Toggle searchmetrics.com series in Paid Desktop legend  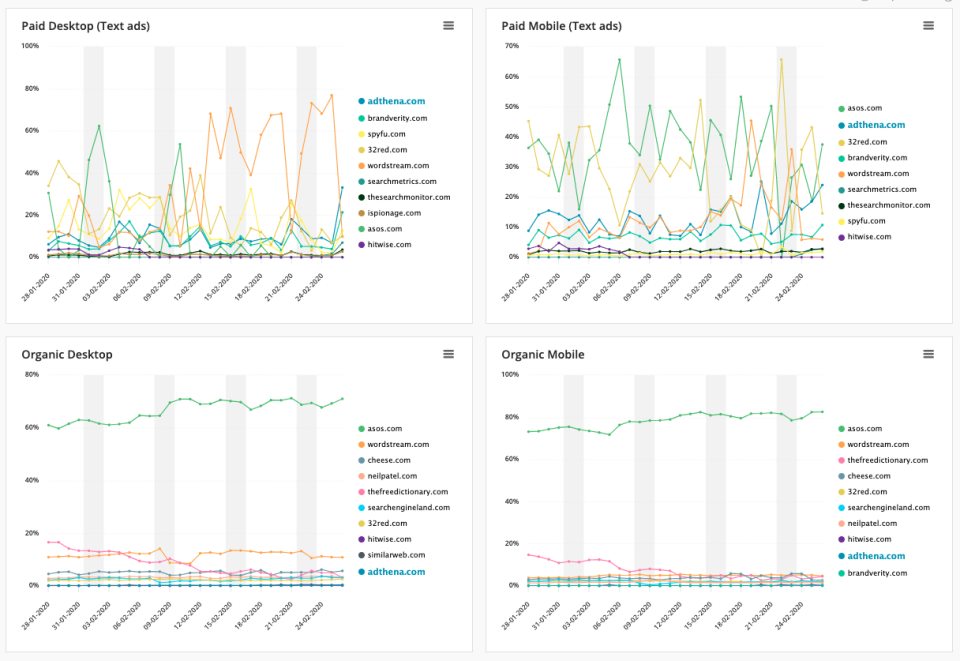397,182
